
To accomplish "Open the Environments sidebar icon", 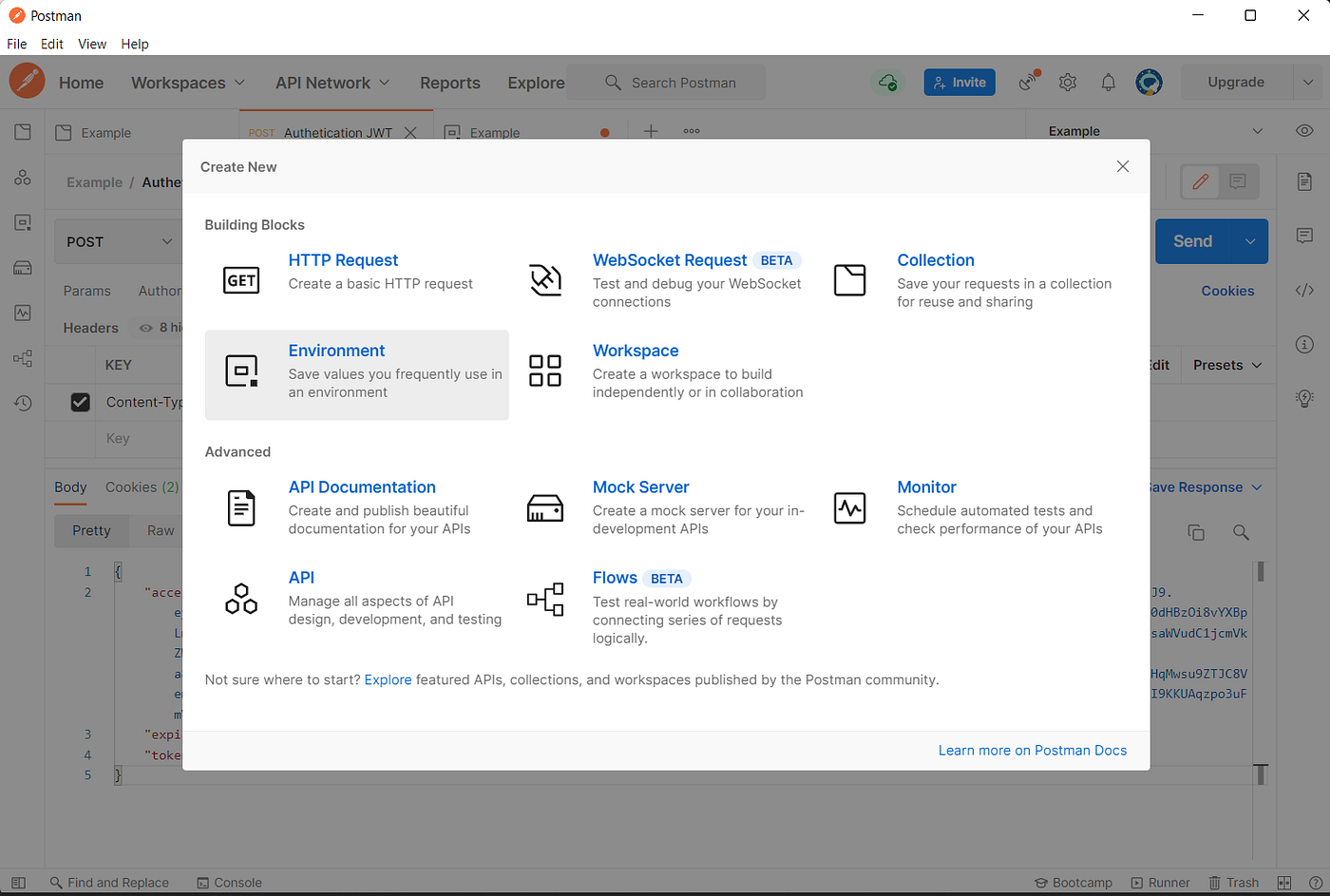I will [x=23, y=222].
